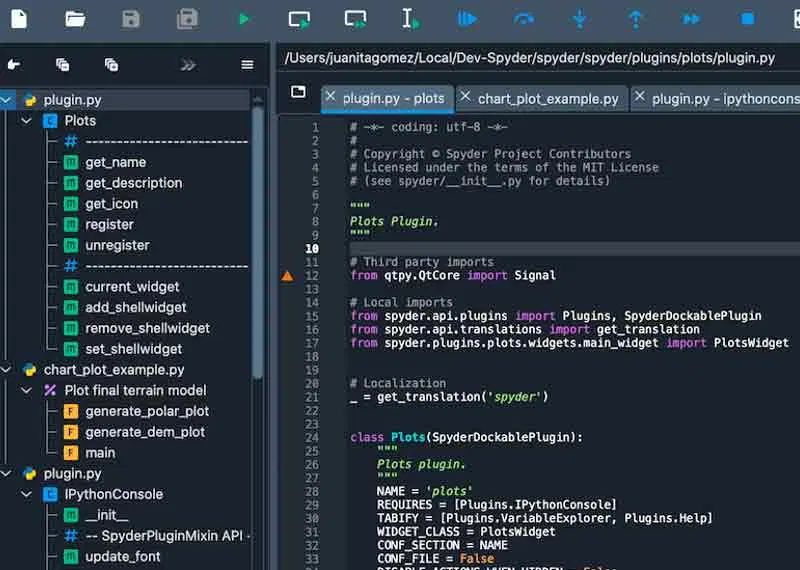800x570 pixels.
Task: Collapse the second plugin.py outline node
Action: click(x=5, y=474)
